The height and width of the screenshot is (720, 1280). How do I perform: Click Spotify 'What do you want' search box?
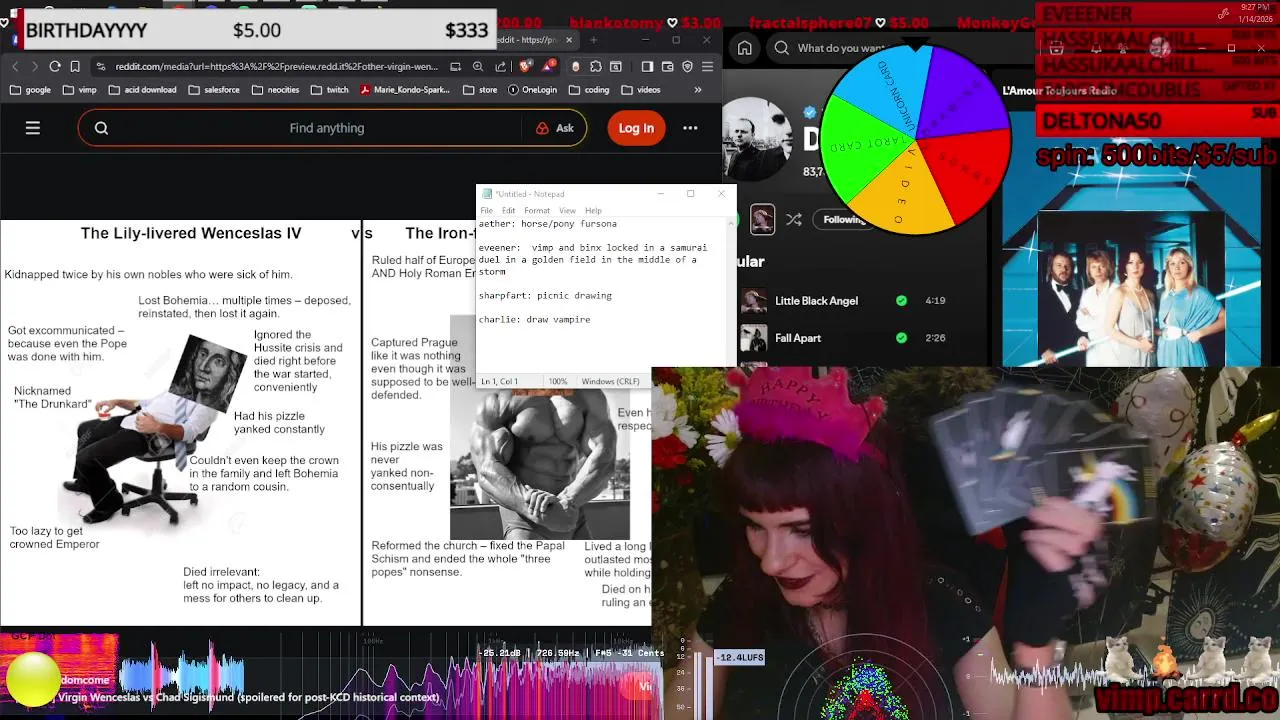[841, 48]
